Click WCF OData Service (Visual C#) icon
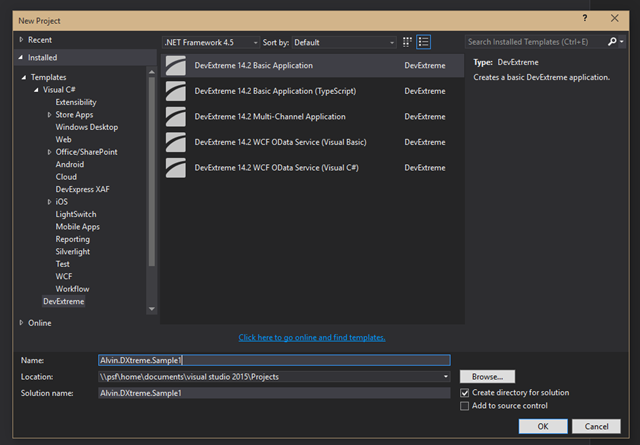This screenshot has height=445, width=640. (176, 168)
